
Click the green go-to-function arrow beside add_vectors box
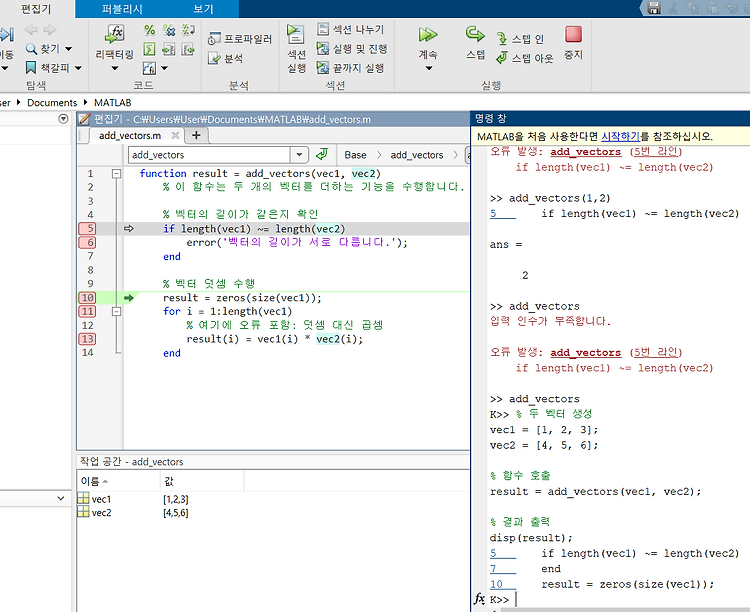322,154
